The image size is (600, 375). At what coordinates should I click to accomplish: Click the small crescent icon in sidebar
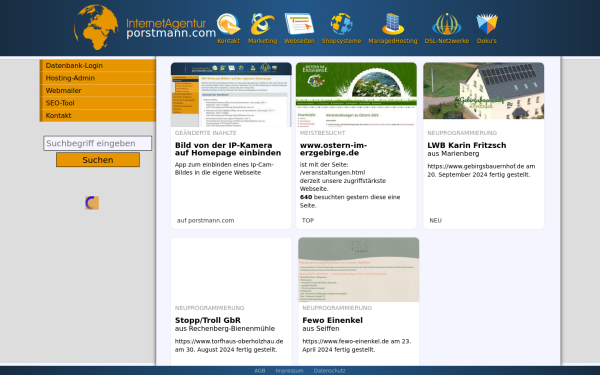(92, 203)
